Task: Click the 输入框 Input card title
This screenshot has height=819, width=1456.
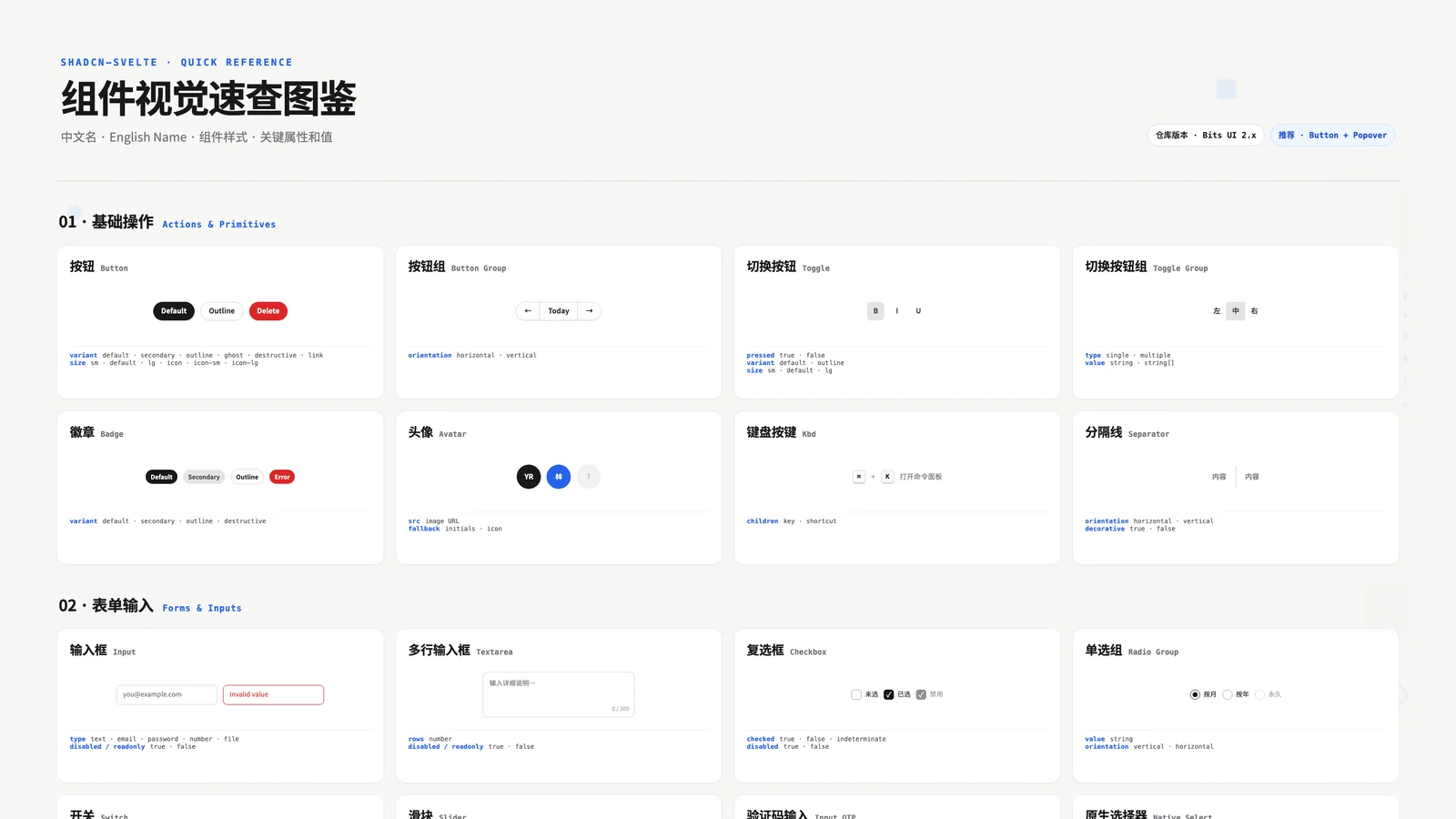Action: tap(103, 651)
